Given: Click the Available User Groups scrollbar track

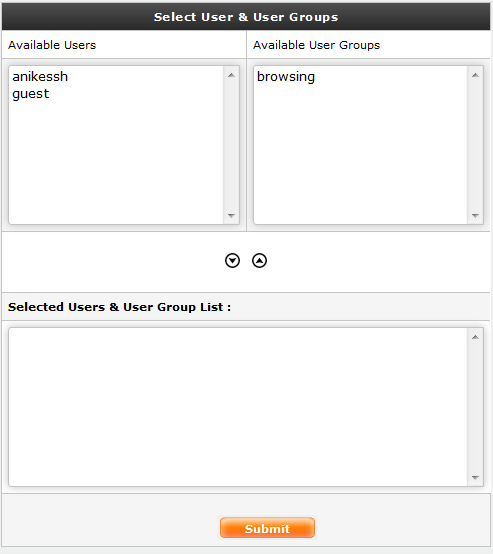Looking at the screenshot, I should [475, 145].
